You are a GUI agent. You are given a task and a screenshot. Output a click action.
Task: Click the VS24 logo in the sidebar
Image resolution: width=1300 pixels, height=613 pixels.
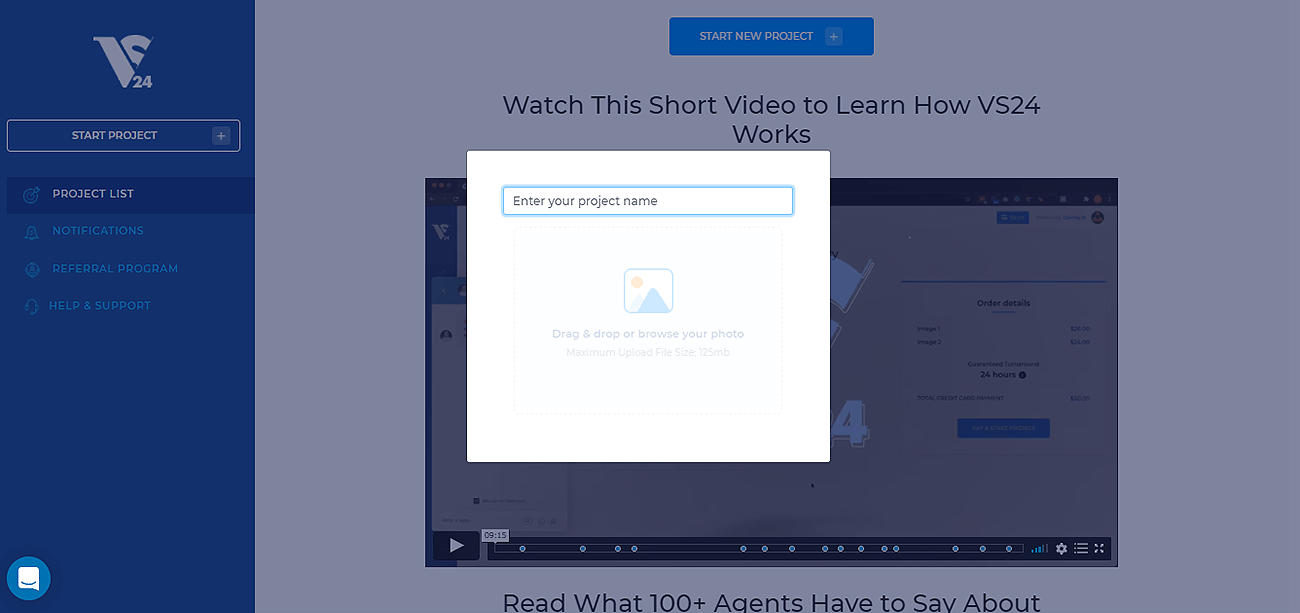click(123, 62)
